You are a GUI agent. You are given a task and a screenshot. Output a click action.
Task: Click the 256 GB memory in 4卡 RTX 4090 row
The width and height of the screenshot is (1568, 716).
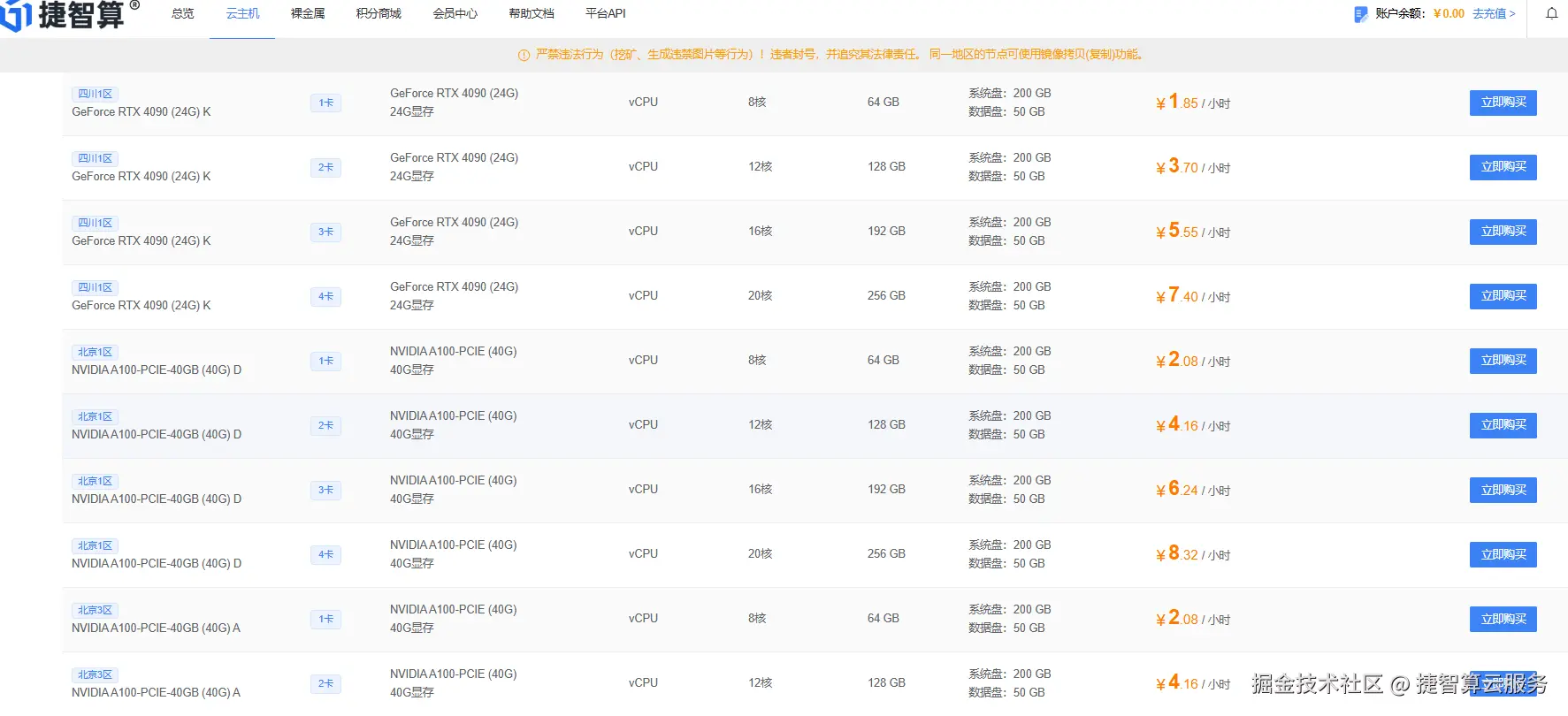pyautogui.click(x=886, y=295)
